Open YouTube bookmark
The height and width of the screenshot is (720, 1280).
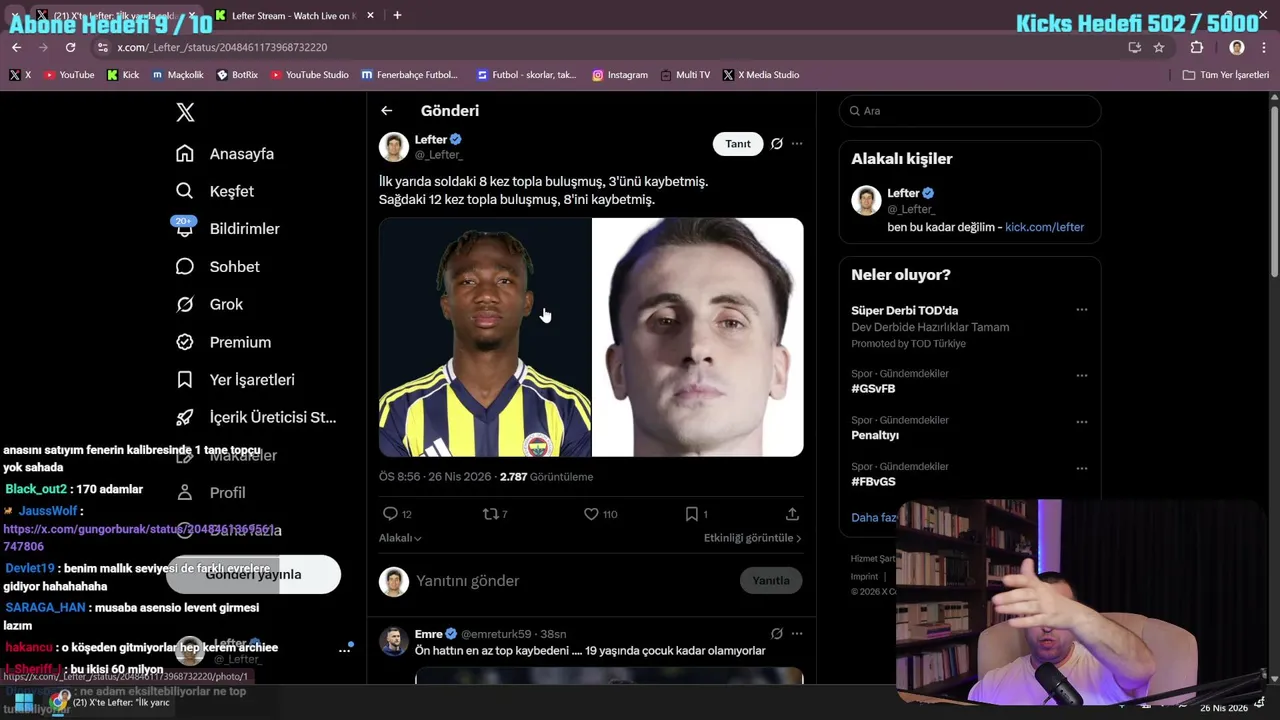(69, 75)
